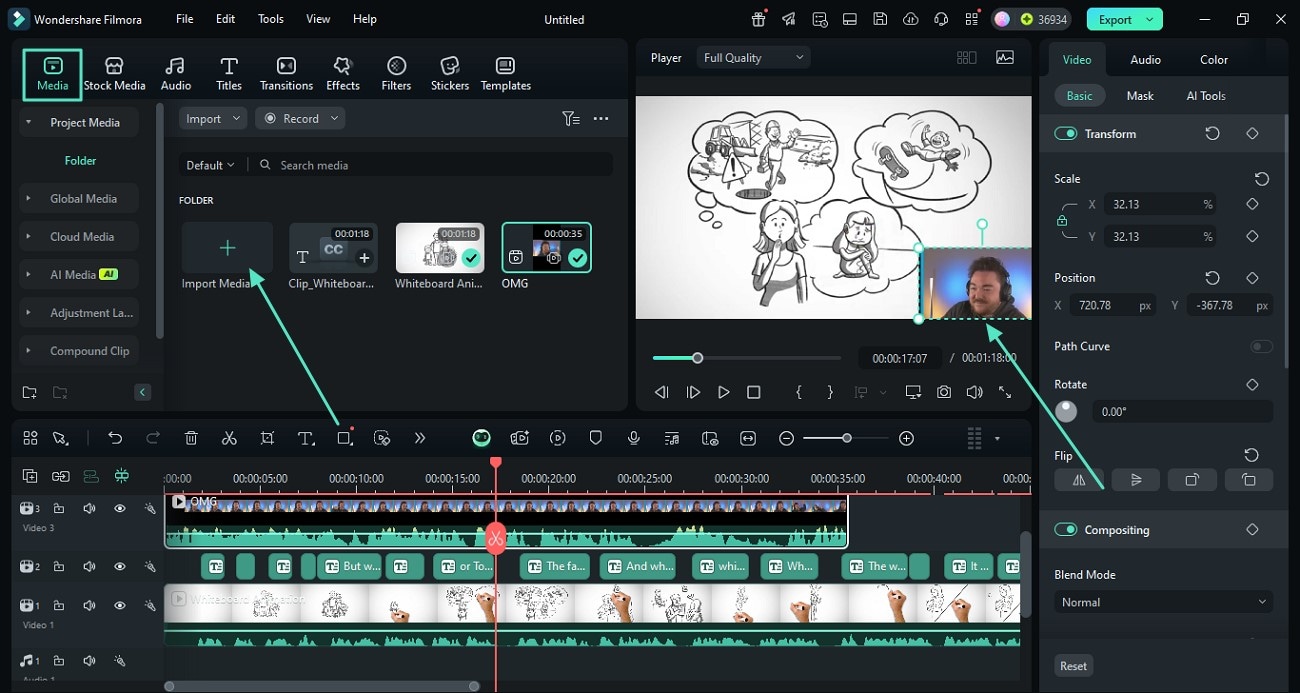
Task: Toggle the Transform switch
Action: coord(1066,133)
